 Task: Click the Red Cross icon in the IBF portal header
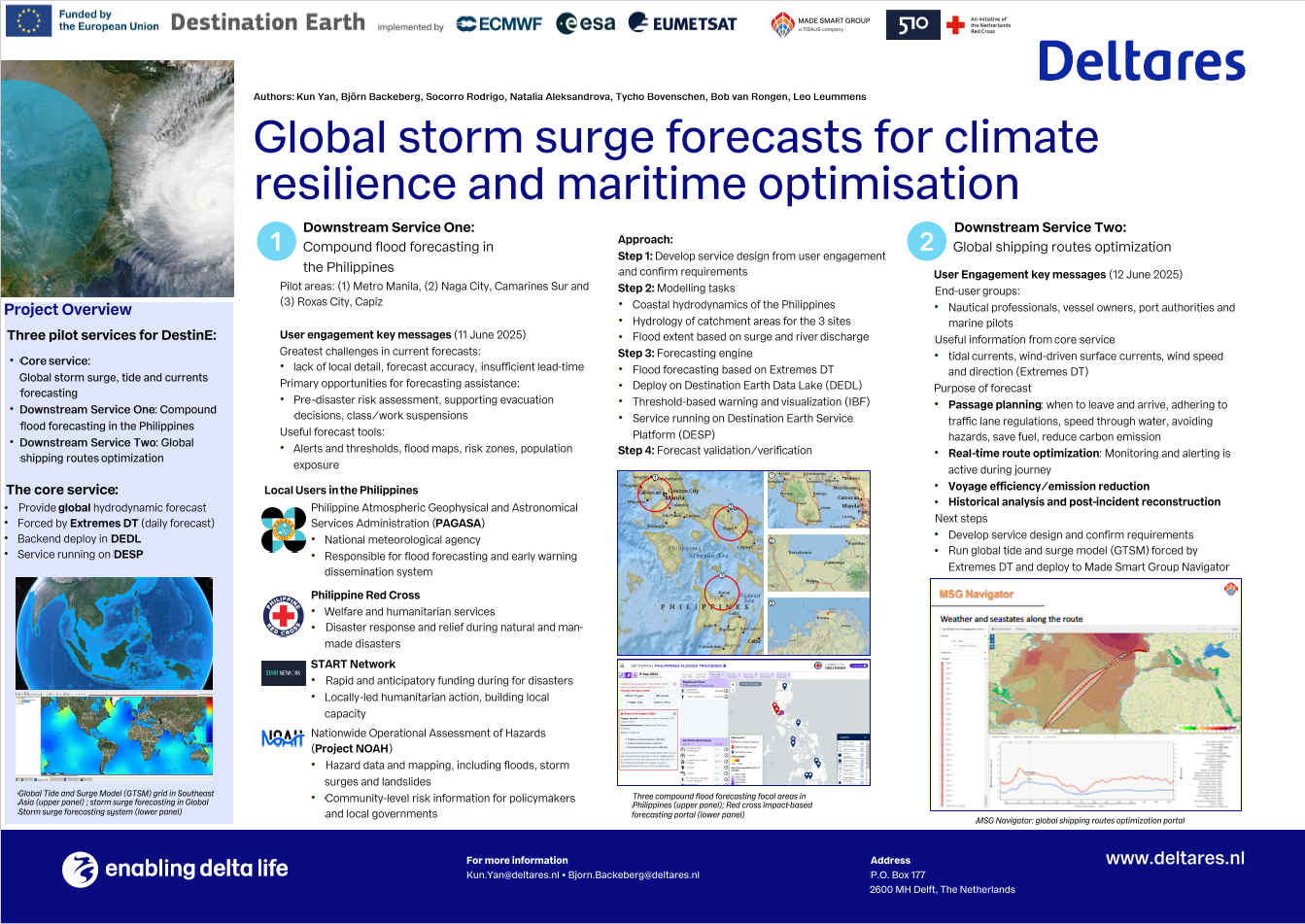click(x=818, y=666)
